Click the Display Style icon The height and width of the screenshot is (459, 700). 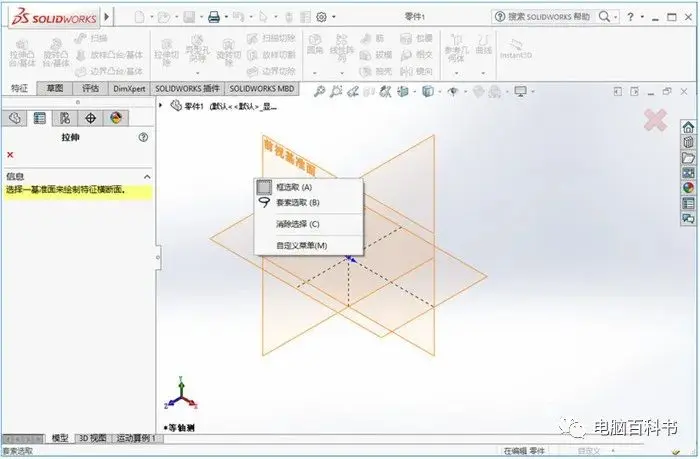coord(428,92)
